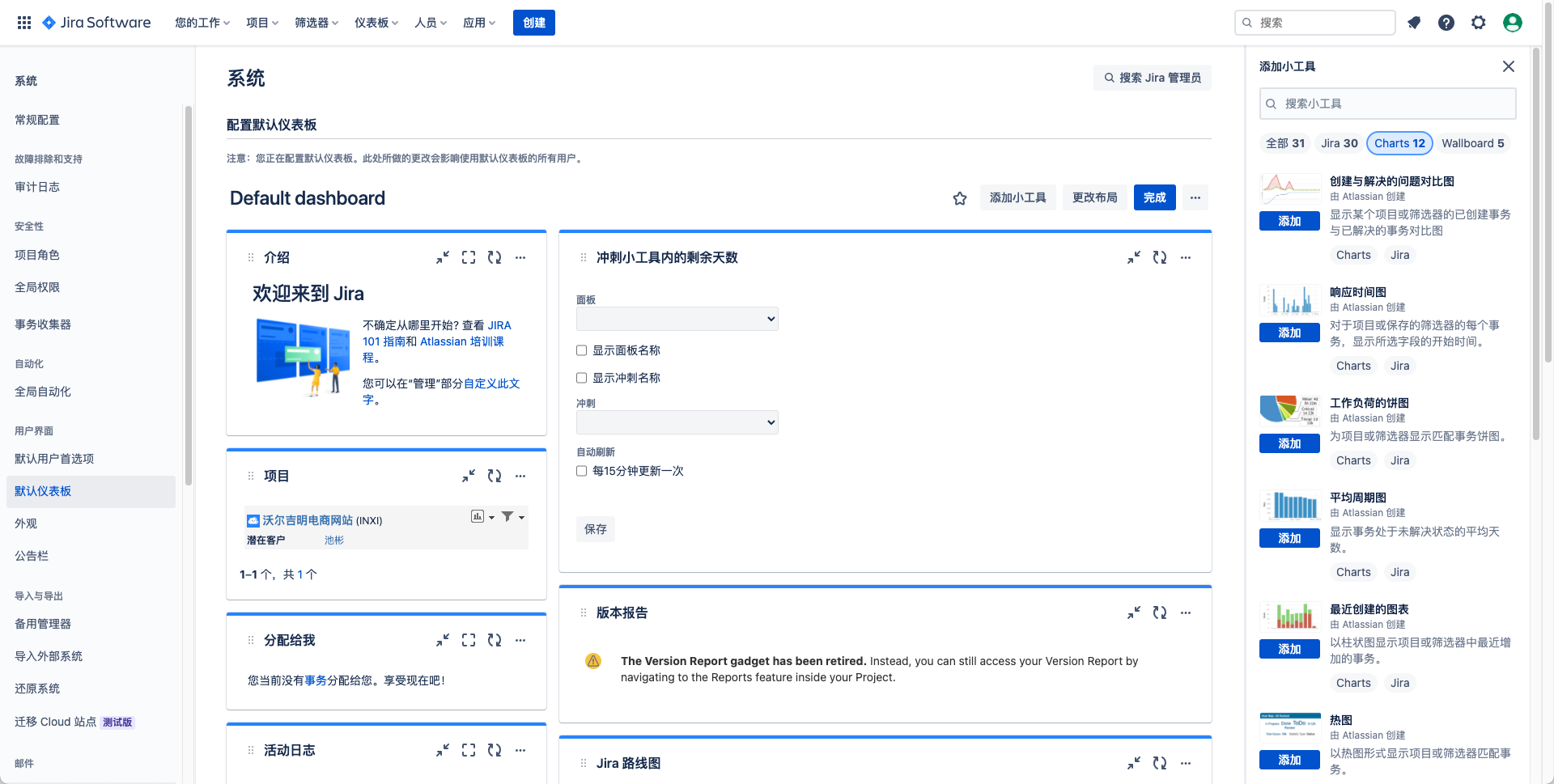Viewport: 1554px width, 784px height.
Task: Maximize the 介绍 gadget
Action: 469,257
